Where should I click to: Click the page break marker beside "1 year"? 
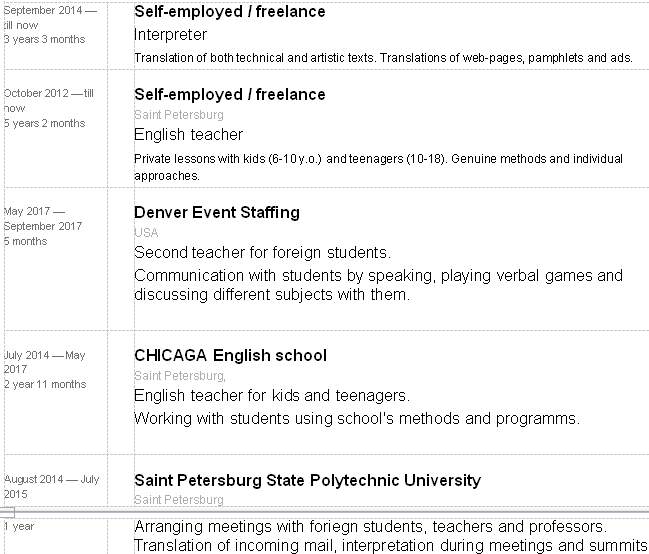[8, 512]
